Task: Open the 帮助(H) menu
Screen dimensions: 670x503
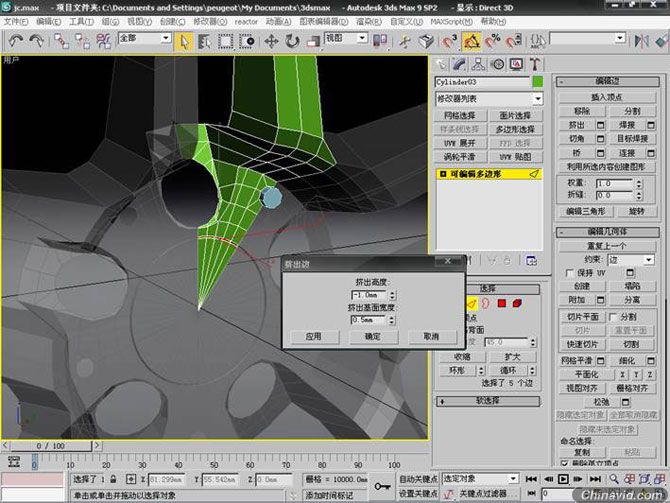Action: (x=494, y=21)
